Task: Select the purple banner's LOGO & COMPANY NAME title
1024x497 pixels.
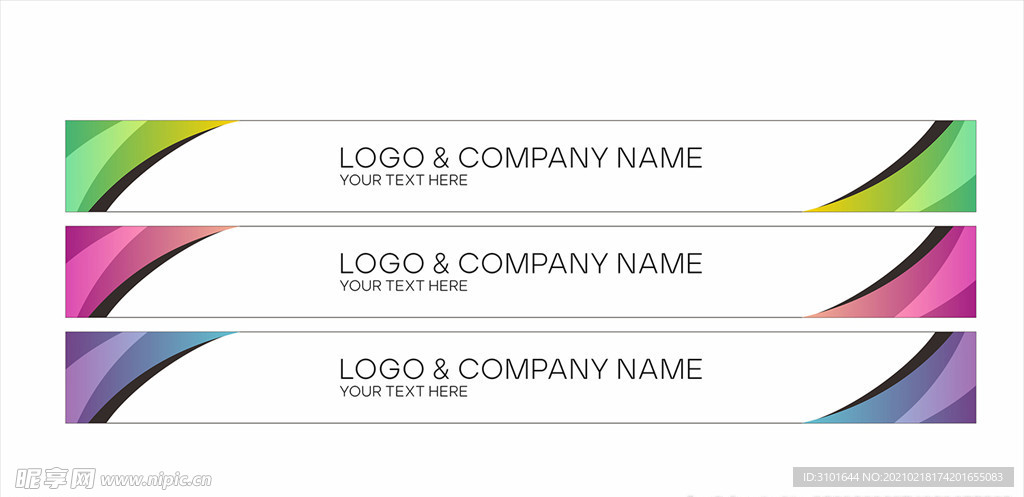Action: point(520,370)
